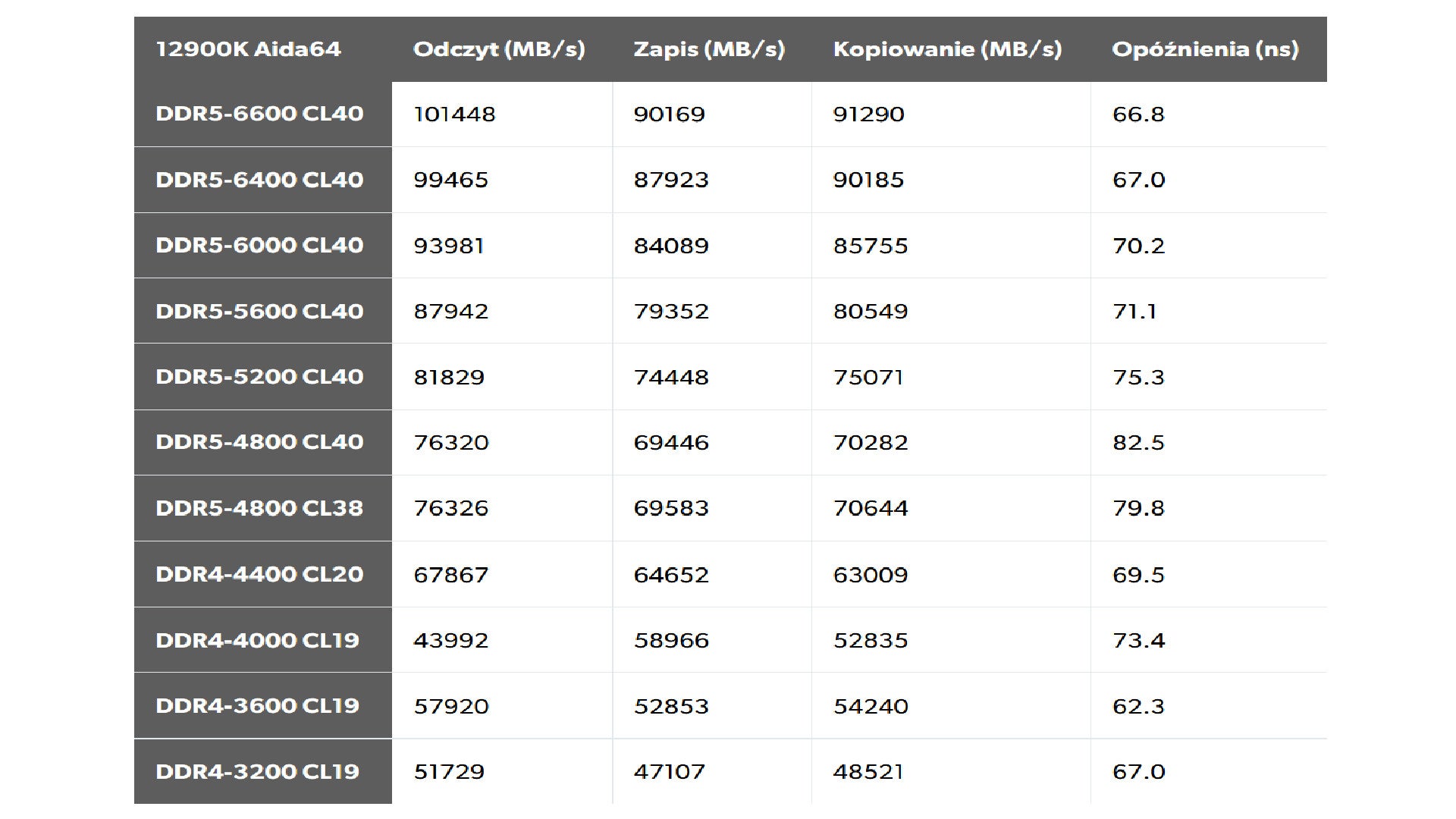Click the DDR4-4000 CL19 row label
This screenshot has width=1456, height=819.
click(x=257, y=640)
